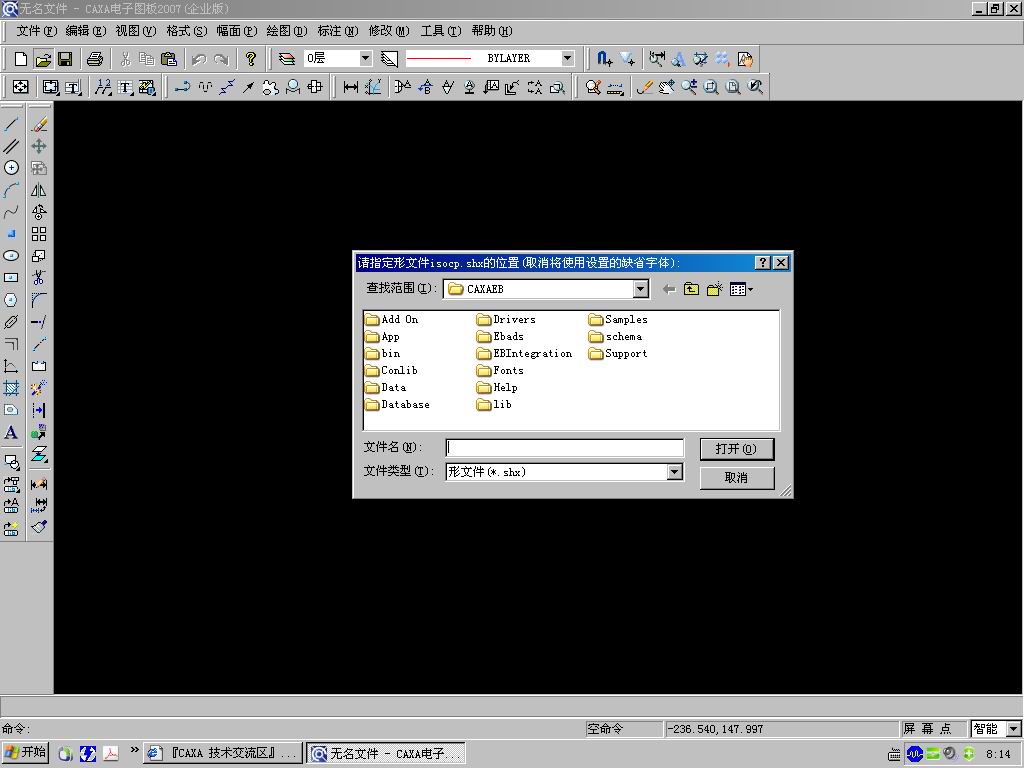The height and width of the screenshot is (768, 1024).
Task: Click the 打开(O) button
Action: 737,449
